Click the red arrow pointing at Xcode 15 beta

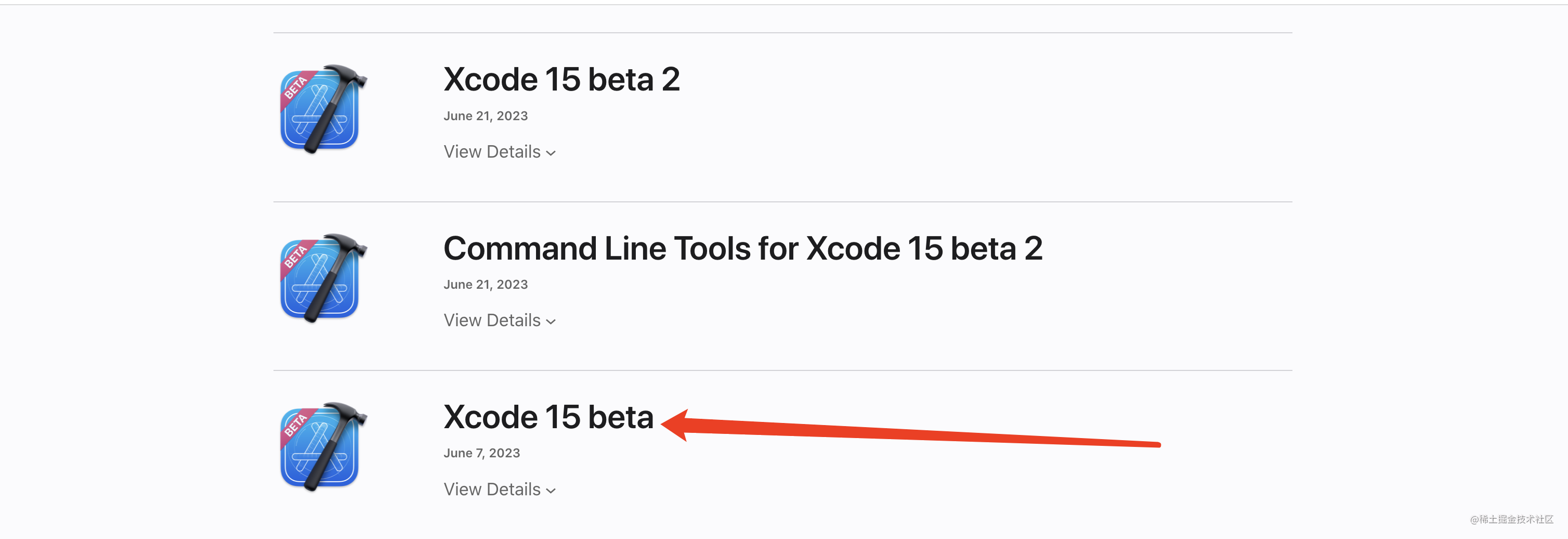coord(913,433)
